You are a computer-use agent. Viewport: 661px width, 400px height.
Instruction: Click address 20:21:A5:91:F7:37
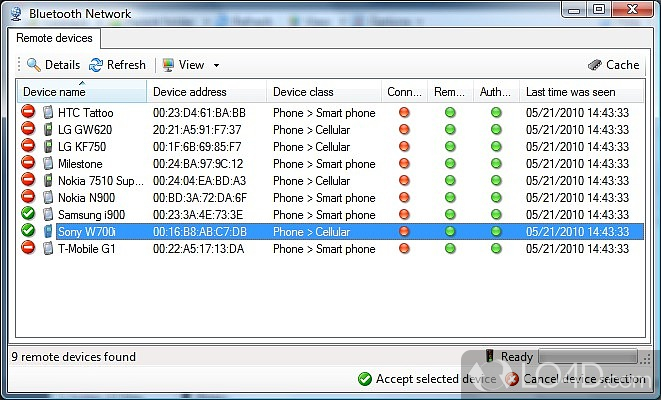click(x=197, y=130)
